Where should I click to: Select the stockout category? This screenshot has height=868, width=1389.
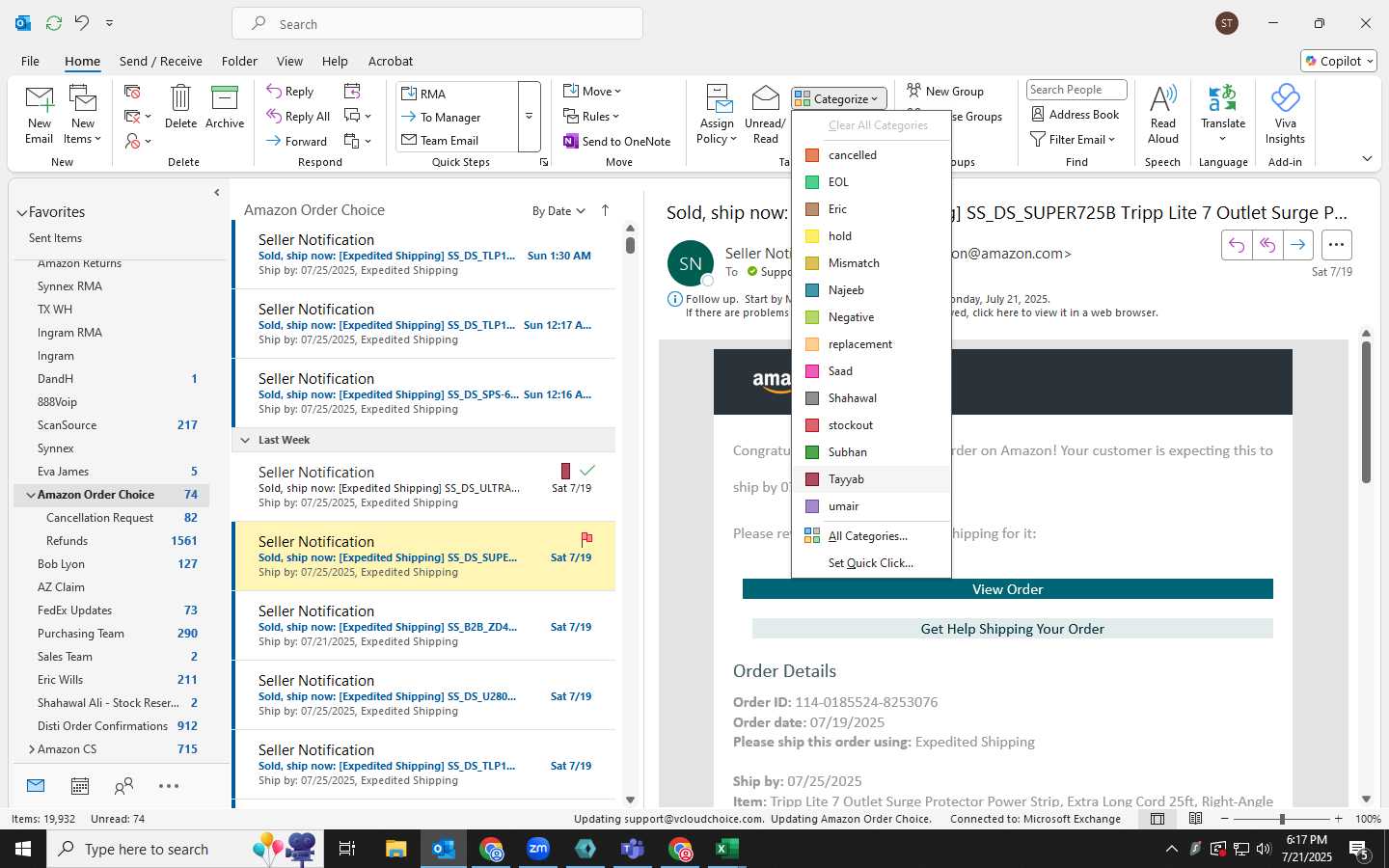click(871, 425)
